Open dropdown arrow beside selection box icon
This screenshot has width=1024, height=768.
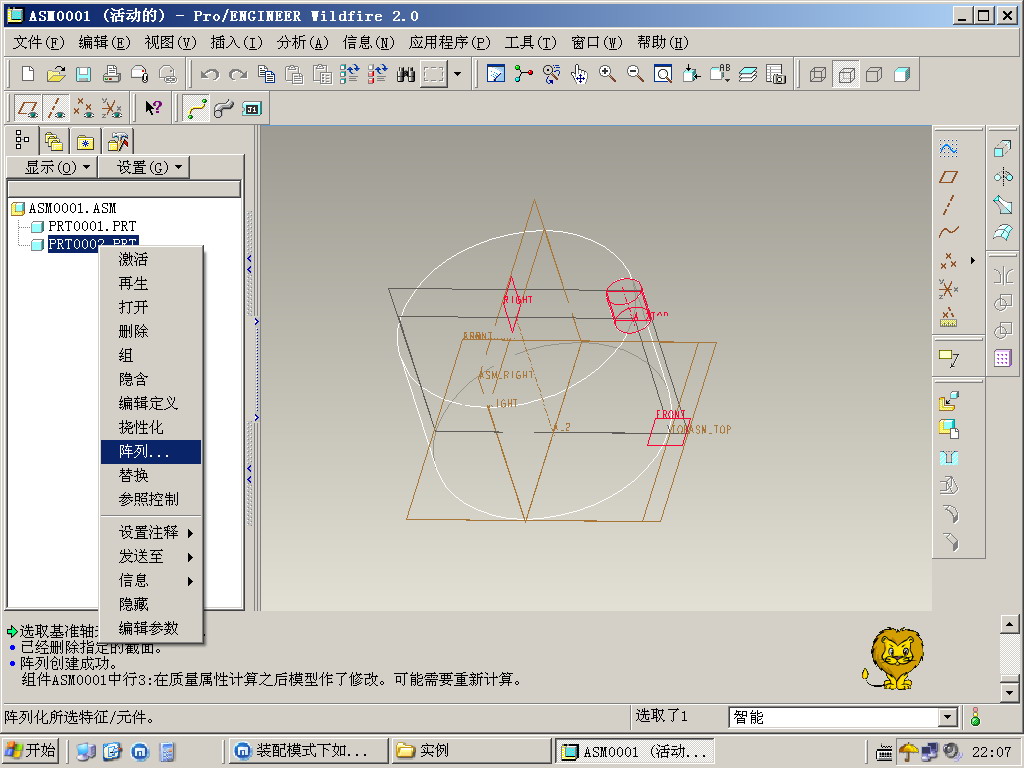tap(457, 74)
